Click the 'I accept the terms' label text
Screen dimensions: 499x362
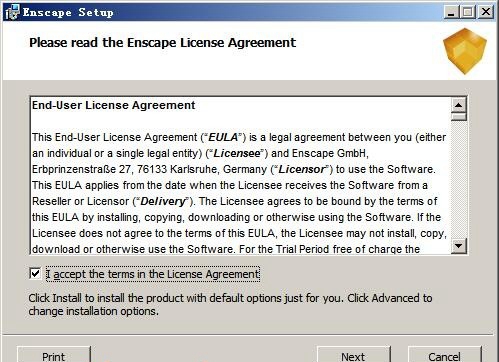click(x=153, y=274)
